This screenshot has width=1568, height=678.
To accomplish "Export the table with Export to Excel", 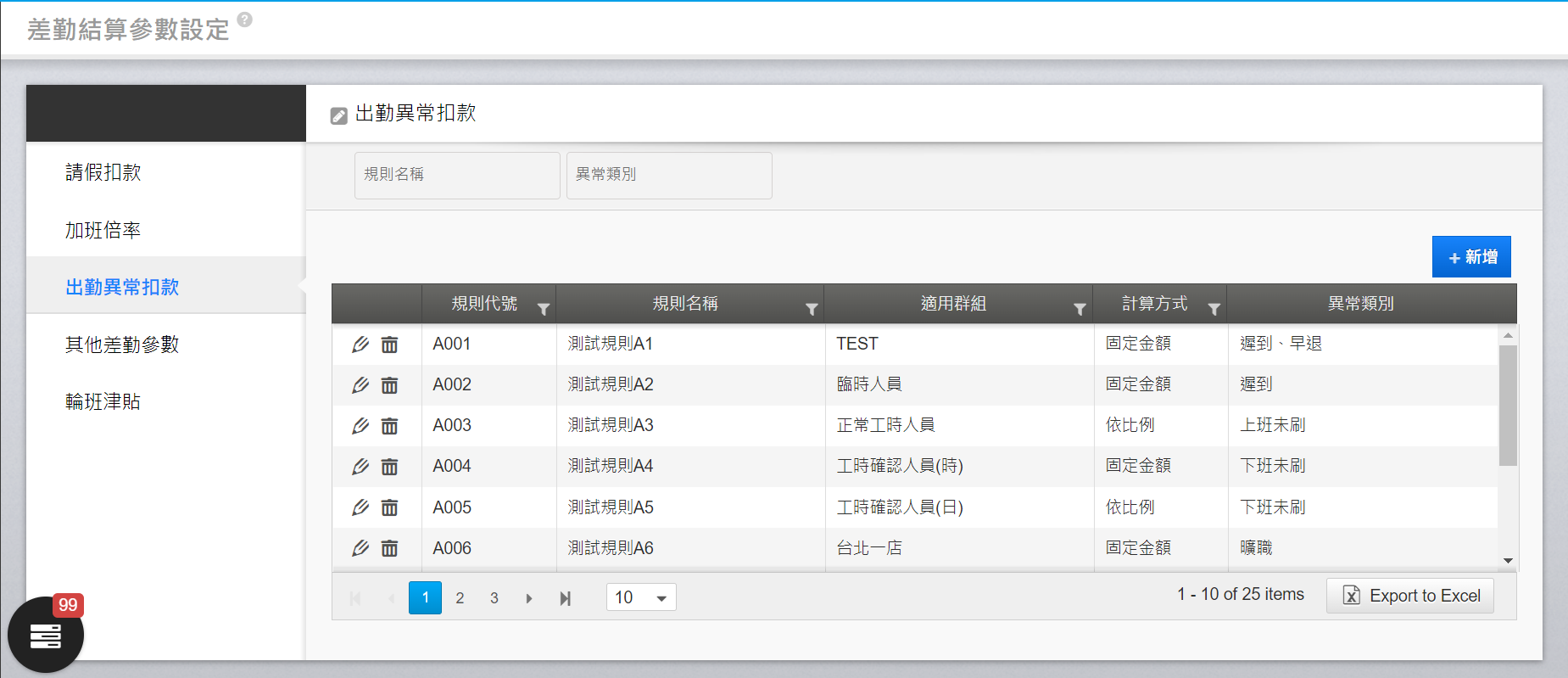I will (1410, 596).
